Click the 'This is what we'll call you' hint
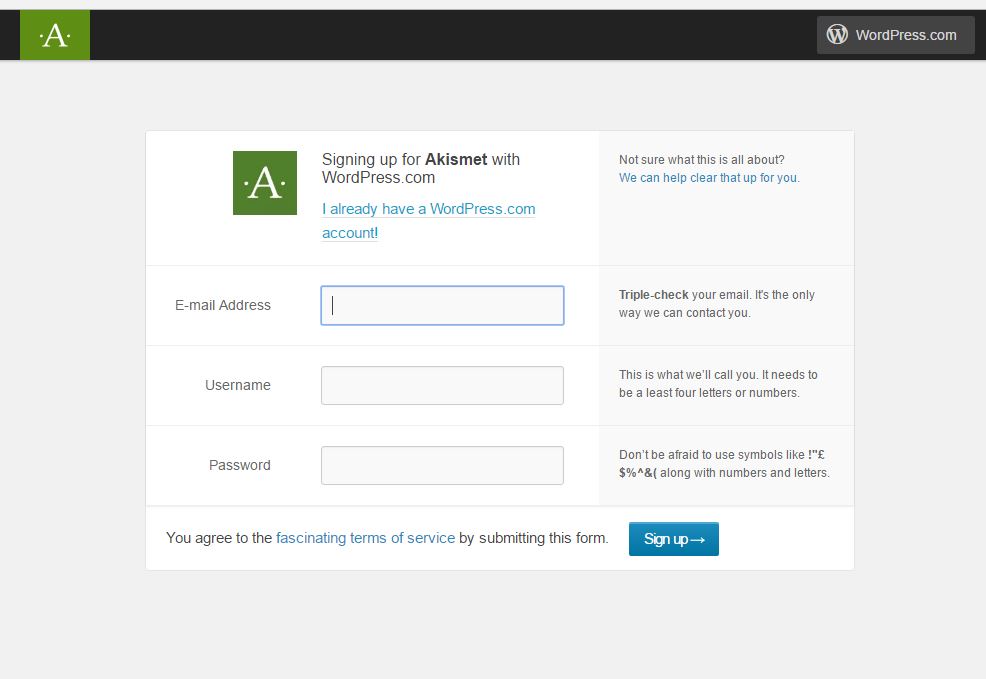 717,384
